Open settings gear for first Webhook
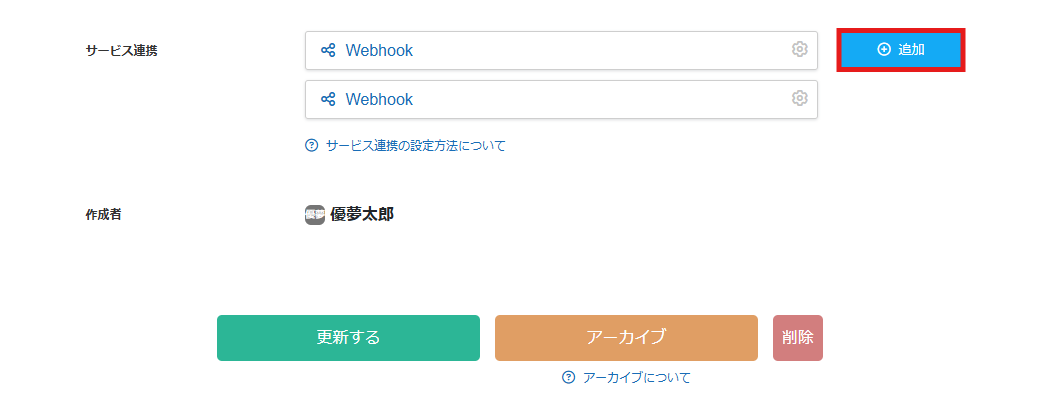 [x=799, y=49]
